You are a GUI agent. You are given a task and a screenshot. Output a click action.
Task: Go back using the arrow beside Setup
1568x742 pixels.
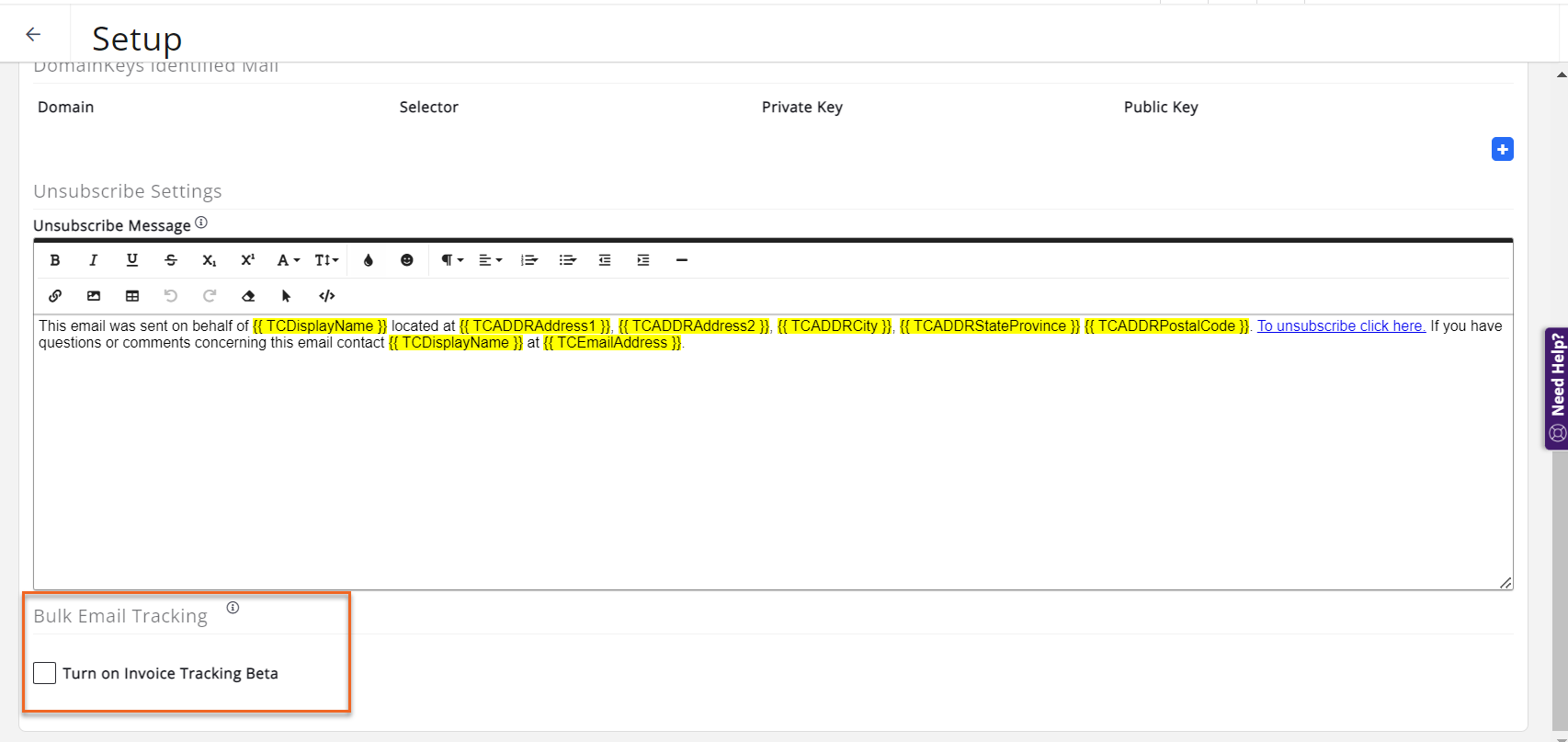[x=33, y=35]
